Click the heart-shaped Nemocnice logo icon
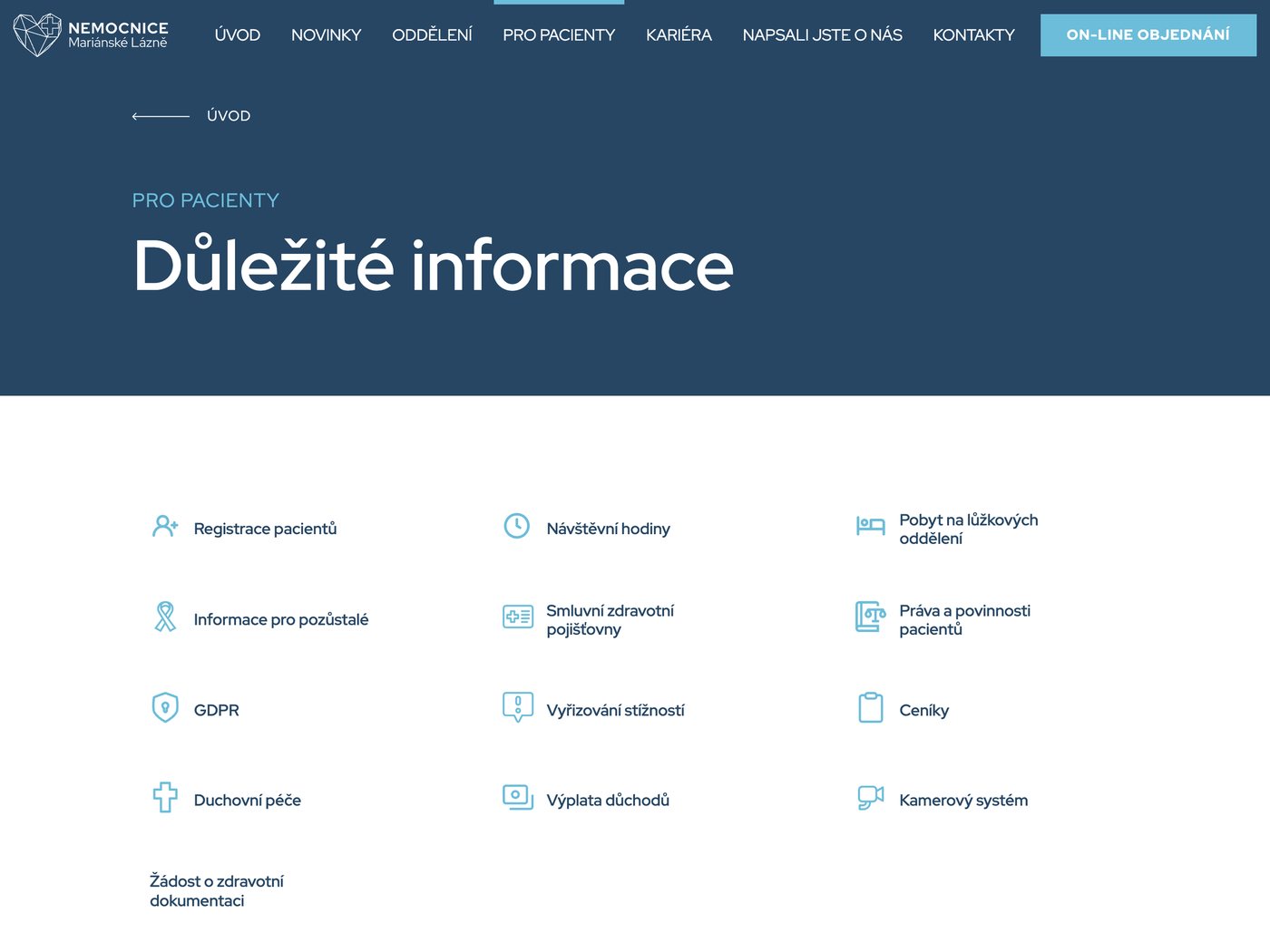 37,34
